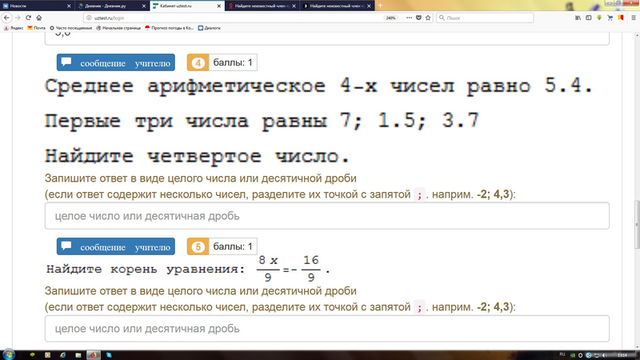Toggle the browser sidebar icon

tap(589, 18)
